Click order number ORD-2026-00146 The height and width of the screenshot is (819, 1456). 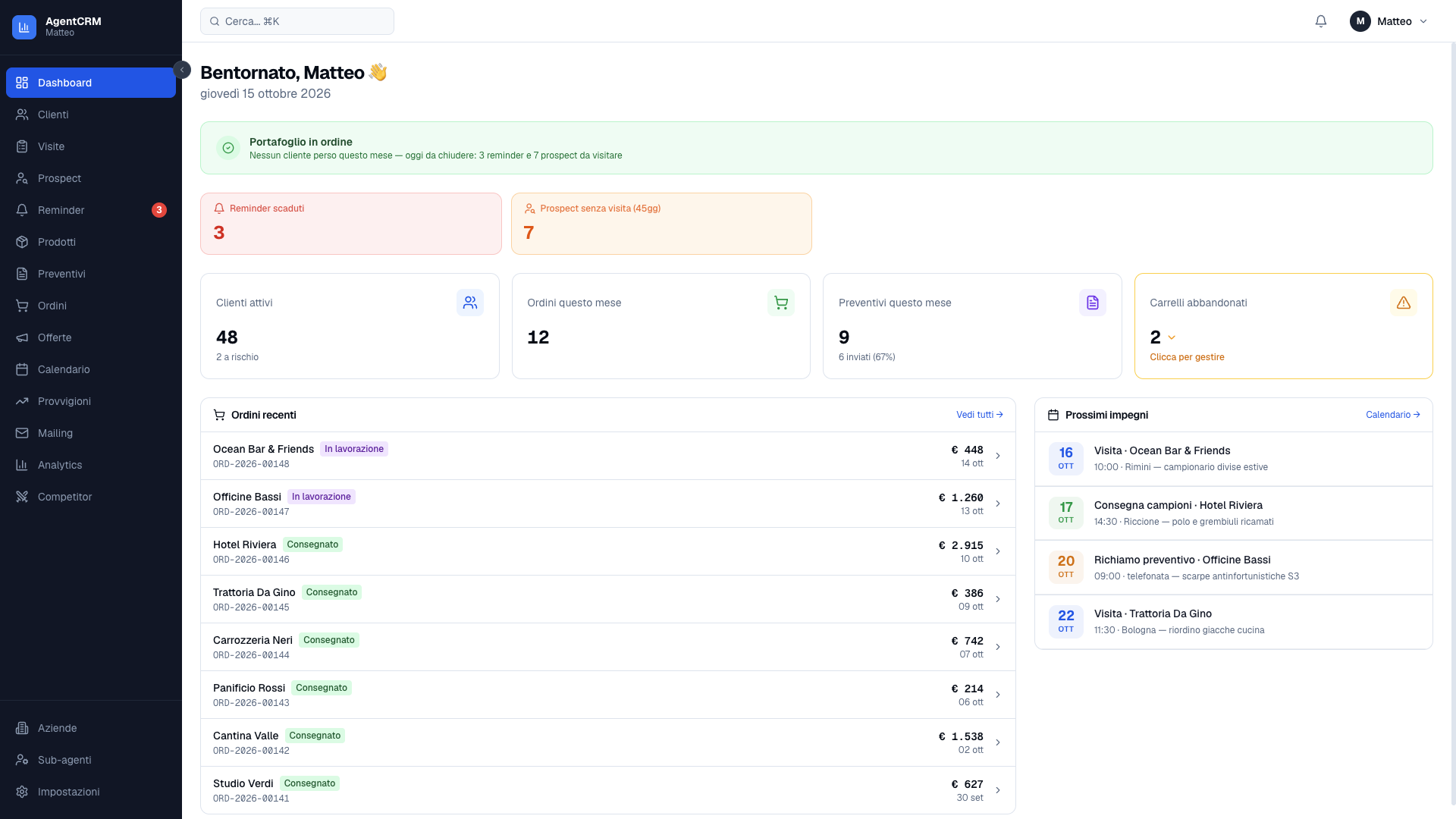(251, 560)
